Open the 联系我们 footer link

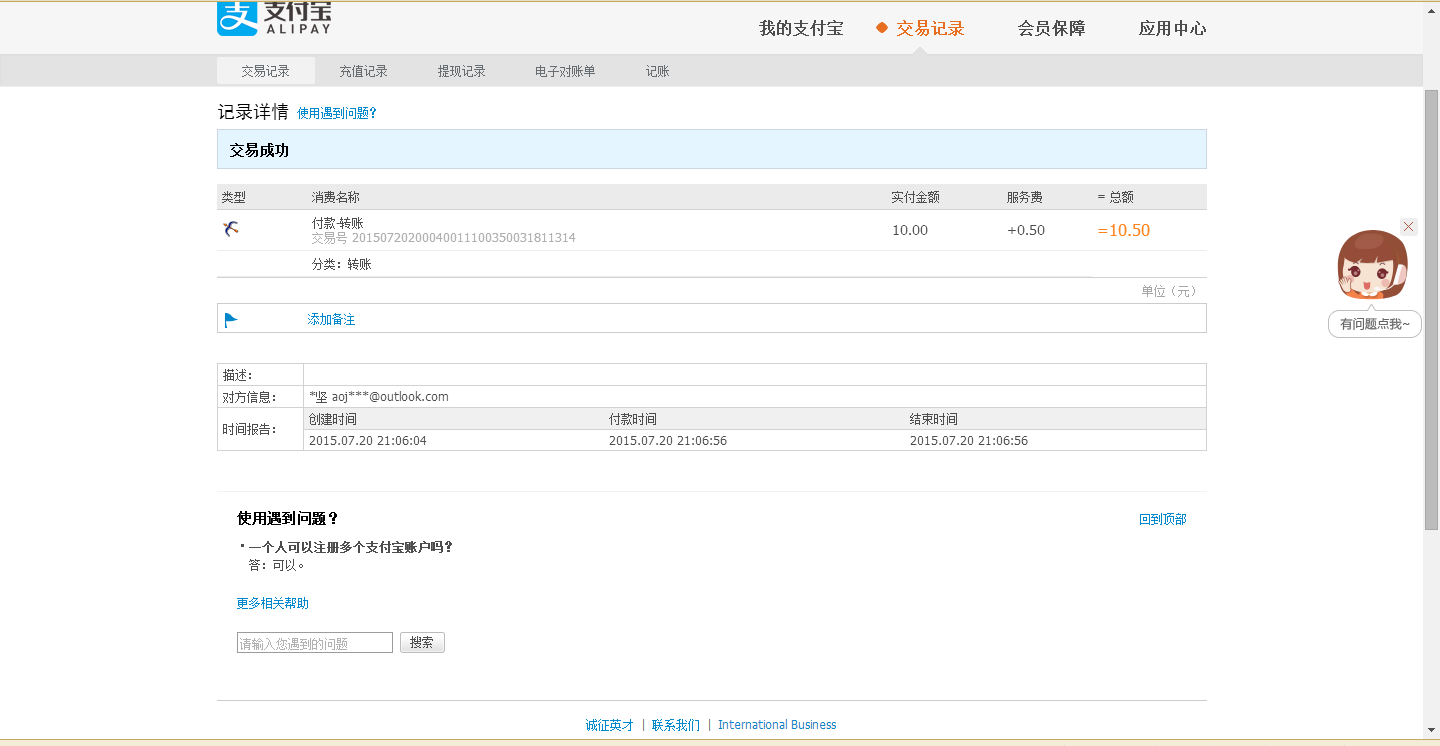coord(676,725)
